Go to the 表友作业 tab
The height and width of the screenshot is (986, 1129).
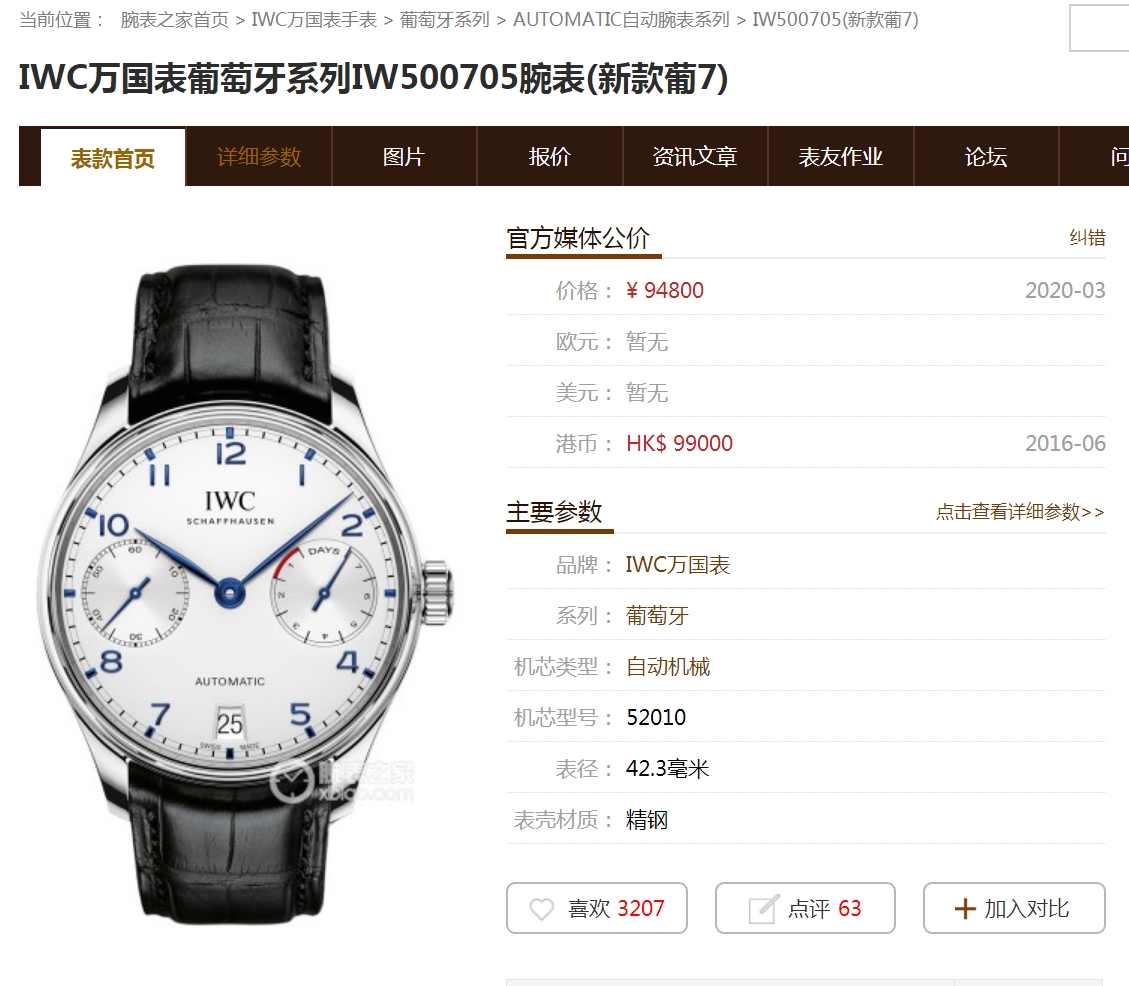point(841,156)
